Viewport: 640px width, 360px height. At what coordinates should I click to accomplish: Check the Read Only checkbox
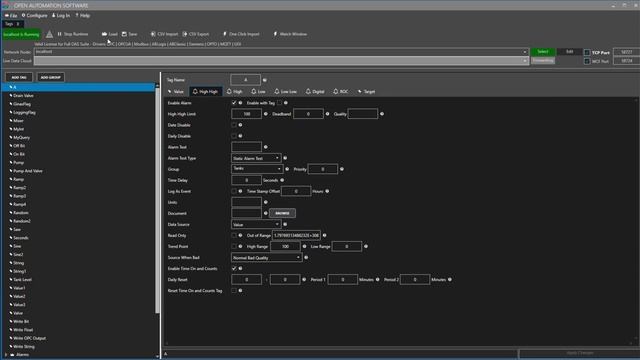(234, 235)
